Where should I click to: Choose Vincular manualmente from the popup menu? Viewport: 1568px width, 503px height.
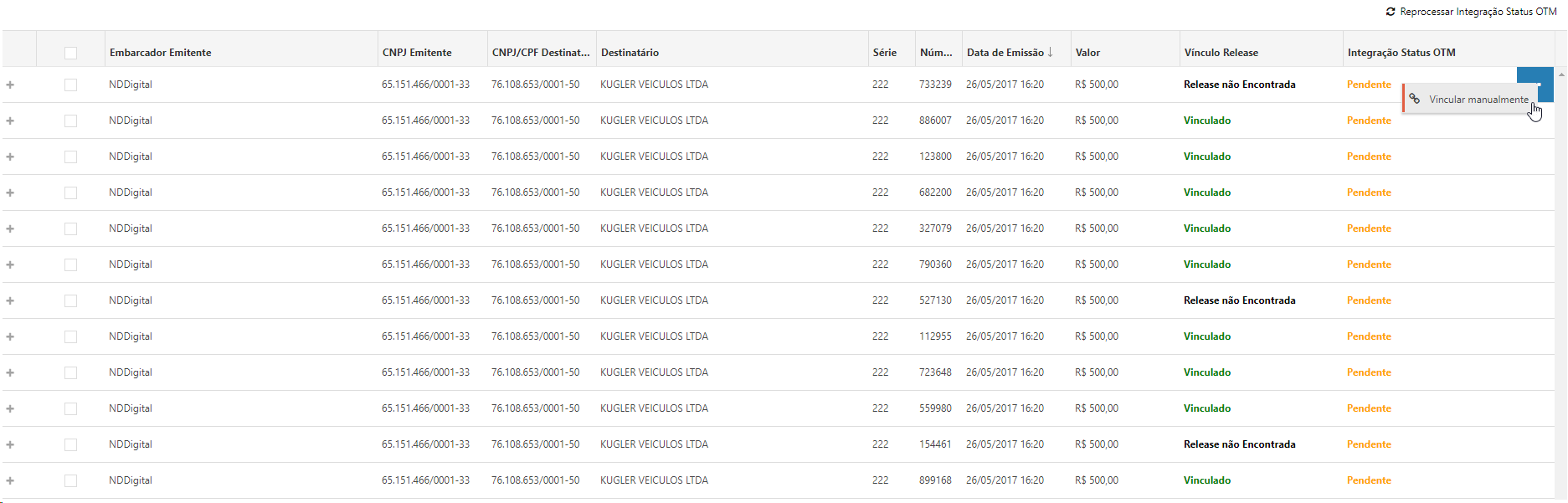pos(1478,100)
